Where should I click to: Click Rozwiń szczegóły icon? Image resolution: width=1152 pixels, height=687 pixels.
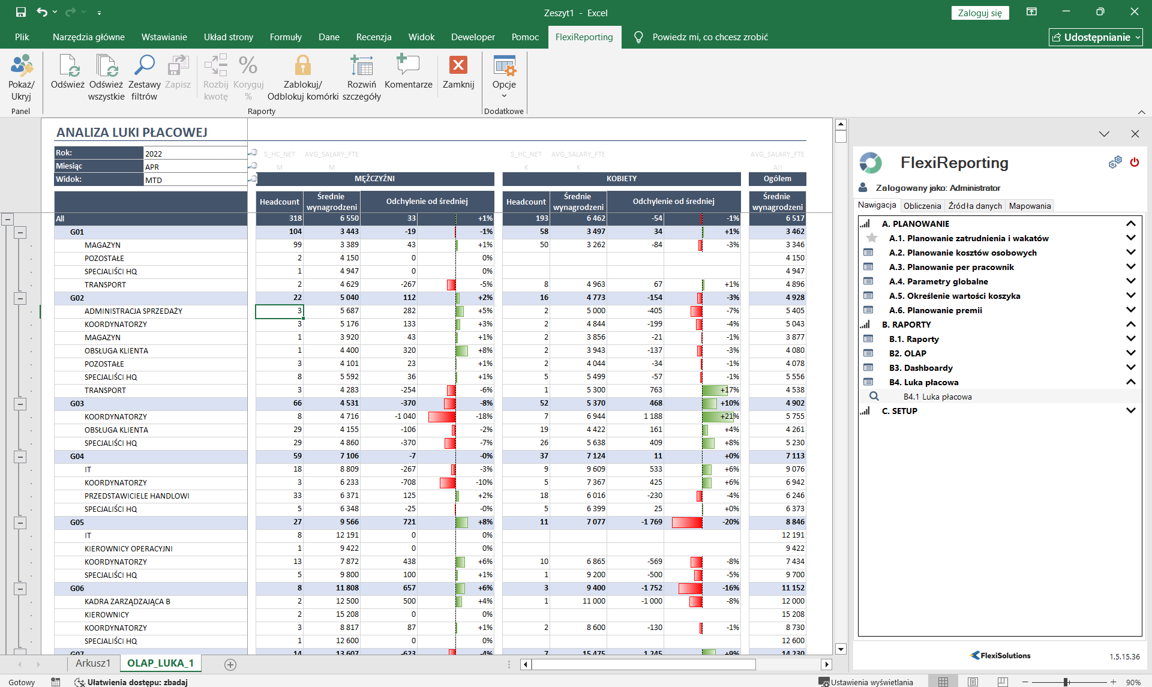click(x=361, y=67)
